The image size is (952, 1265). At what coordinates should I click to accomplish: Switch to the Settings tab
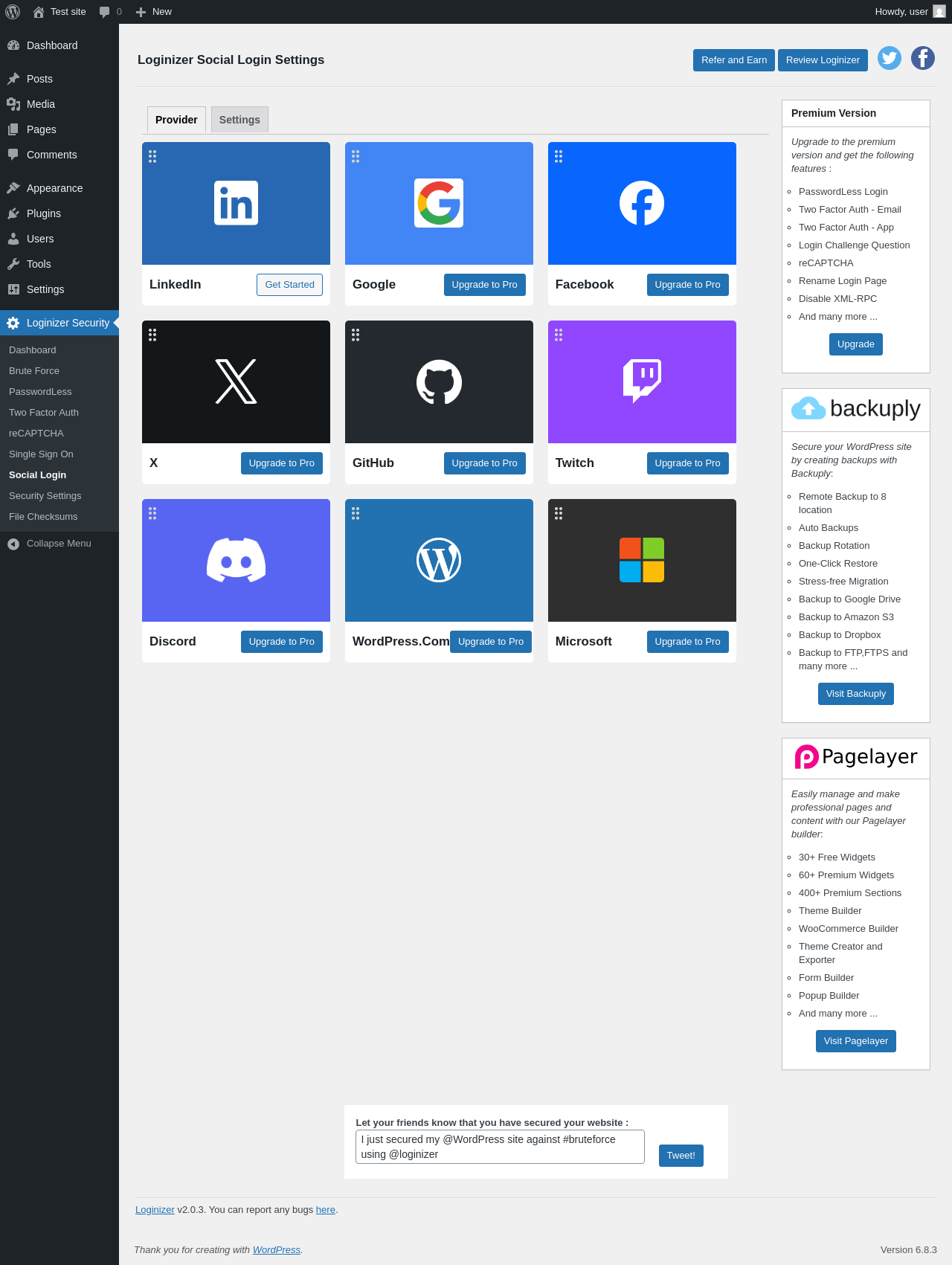(x=239, y=120)
